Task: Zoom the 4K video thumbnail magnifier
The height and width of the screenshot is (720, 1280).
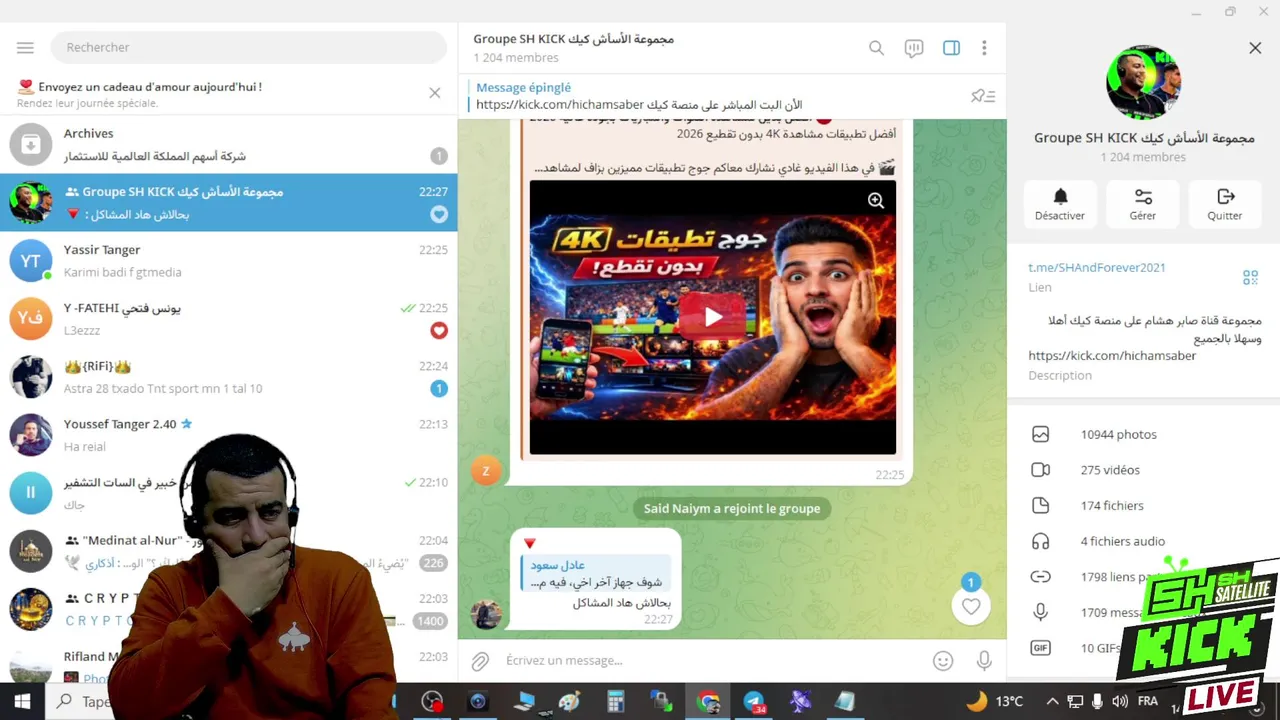Action: 876,200
